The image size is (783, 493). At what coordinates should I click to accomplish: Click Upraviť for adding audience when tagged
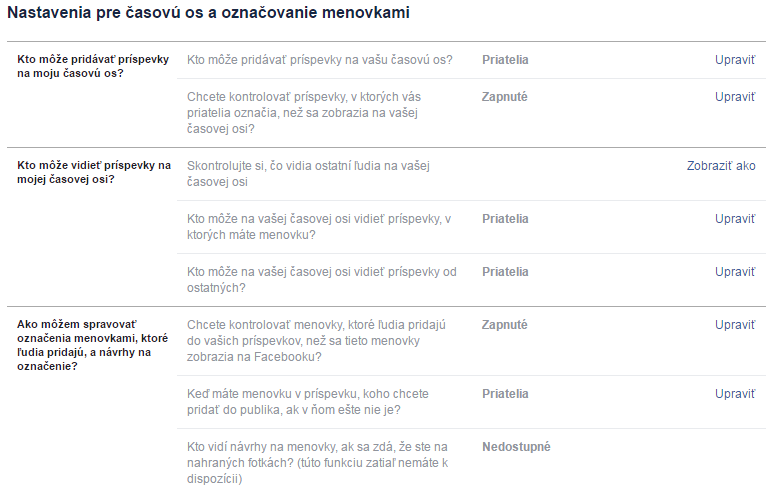tap(735, 394)
